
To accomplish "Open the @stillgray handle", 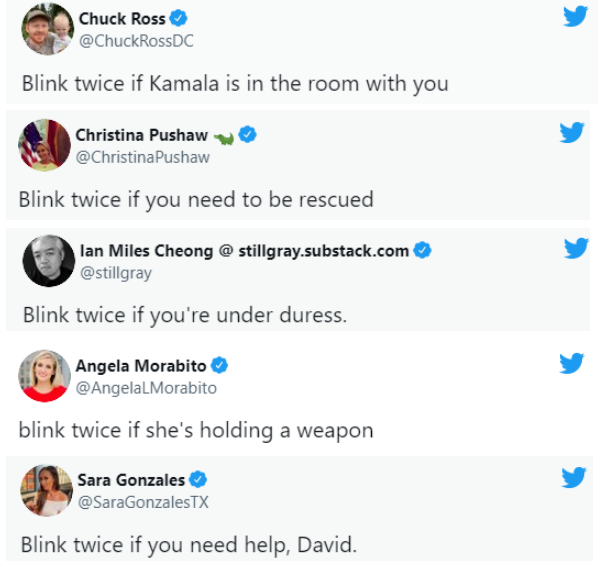I will coord(116,273).
